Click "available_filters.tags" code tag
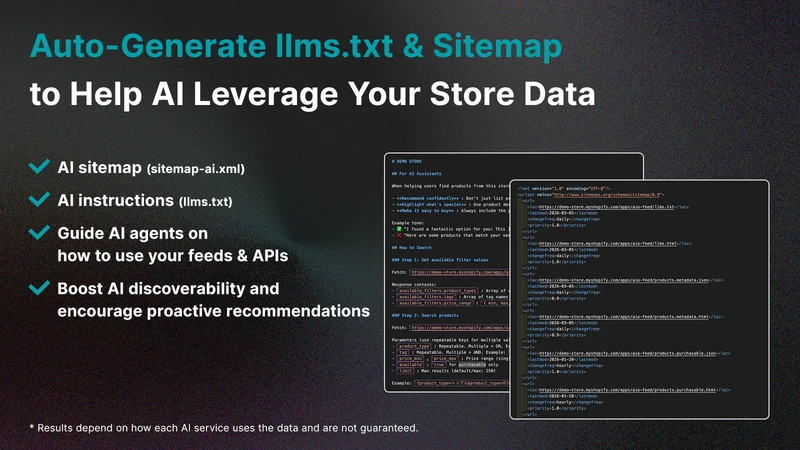The height and width of the screenshot is (450, 800). point(426,297)
